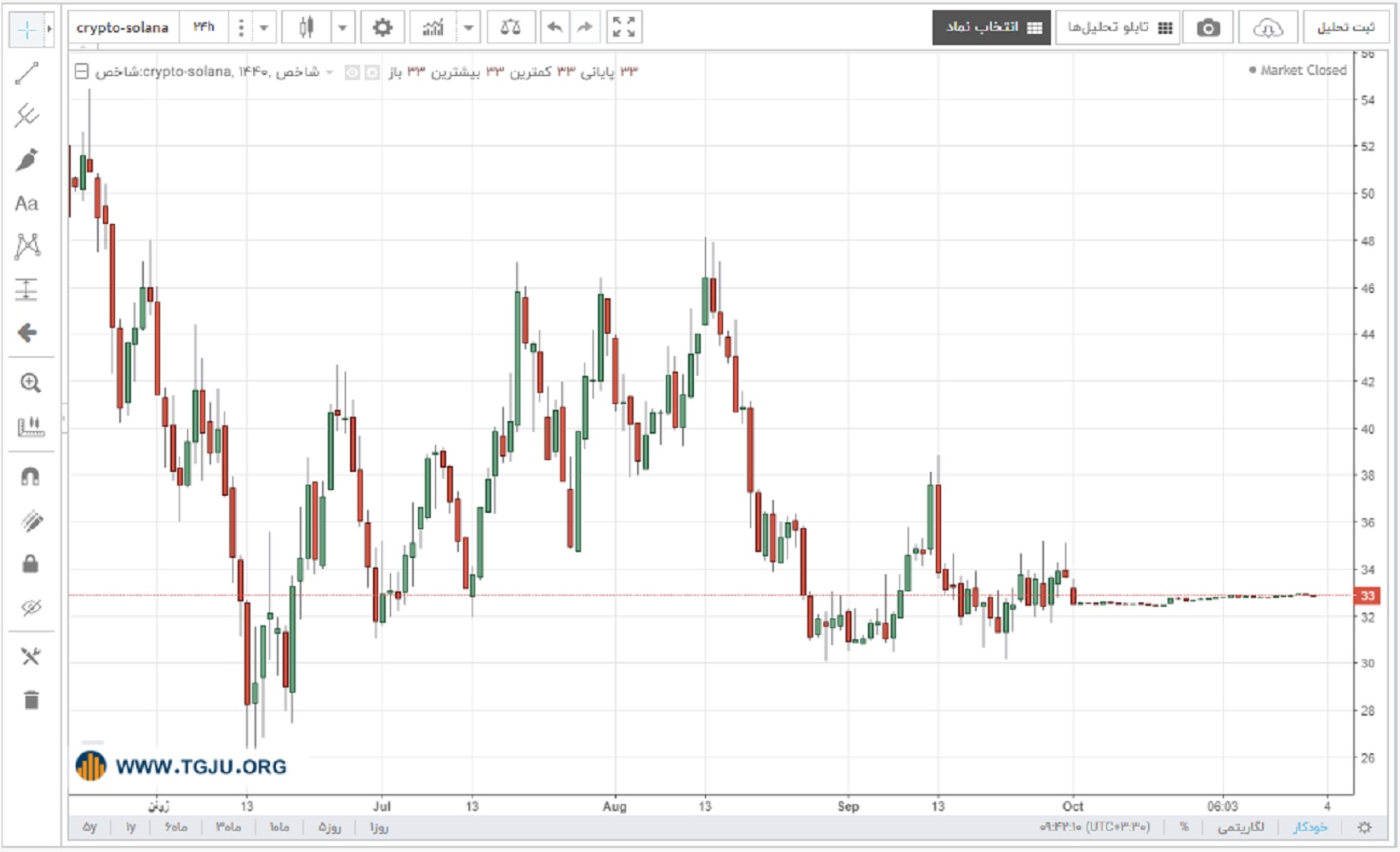
Task: Toggle logarithmic scale لگاریتمی
Action: coord(1241,827)
